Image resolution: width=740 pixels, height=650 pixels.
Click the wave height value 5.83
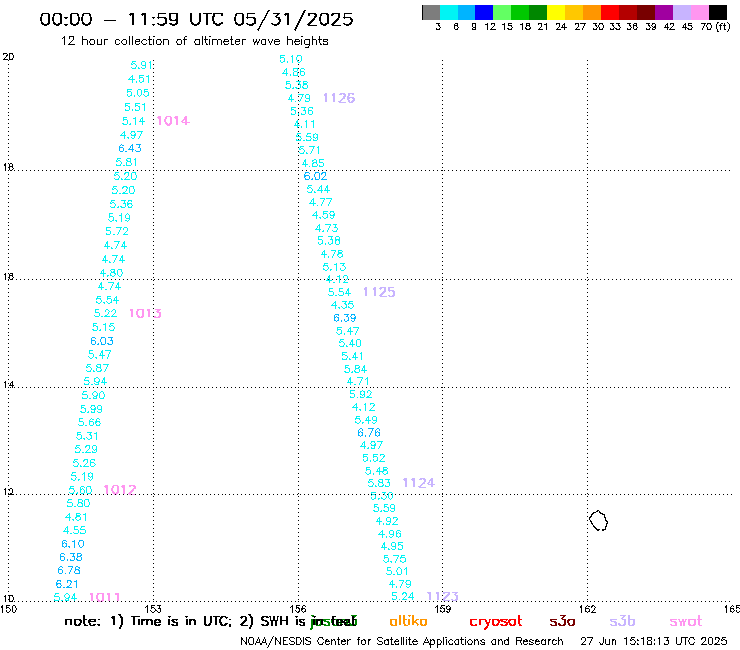click(x=379, y=484)
